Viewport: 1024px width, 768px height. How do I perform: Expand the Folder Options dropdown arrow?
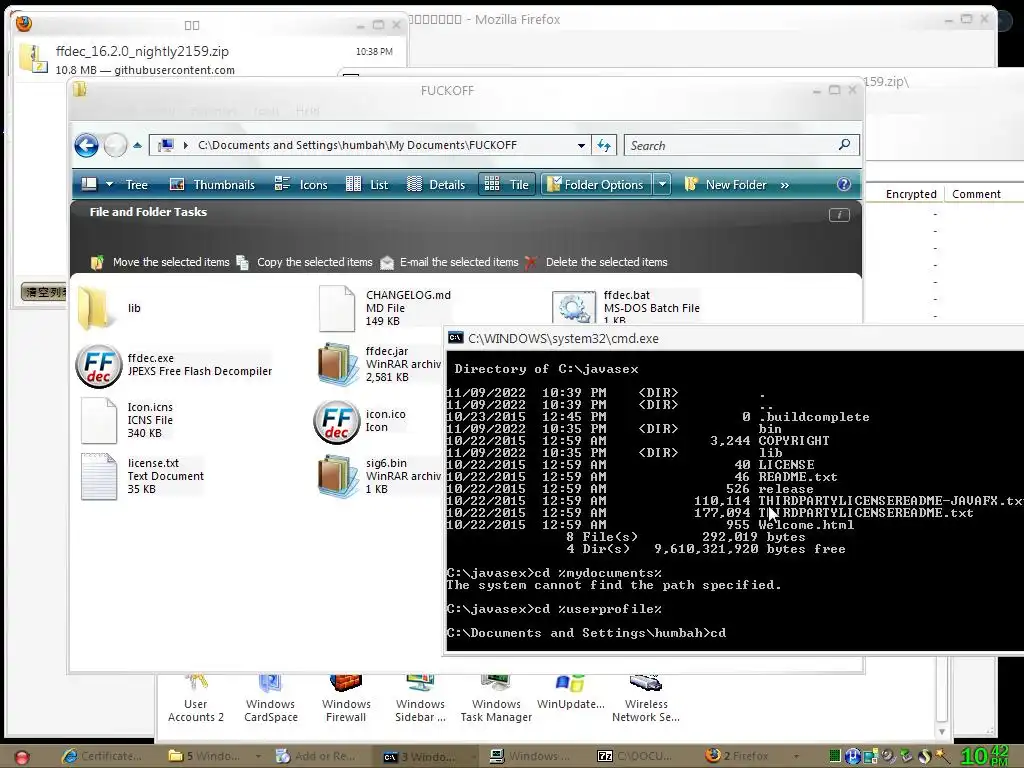[x=662, y=185]
